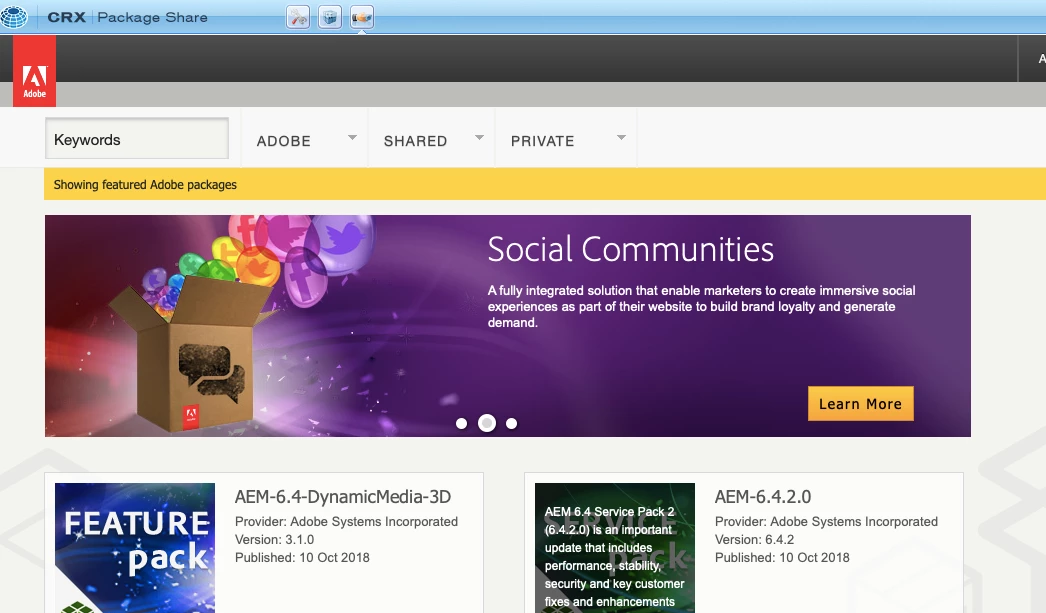Open the AEM-6.4-DynamicMedia-3D package title
1046x613 pixels.
click(x=343, y=497)
